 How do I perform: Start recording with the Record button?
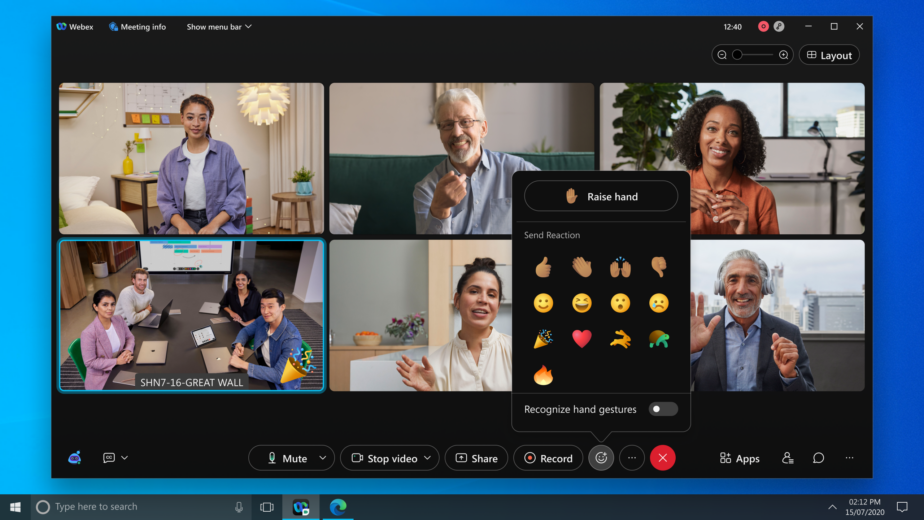click(x=548, y=458)
